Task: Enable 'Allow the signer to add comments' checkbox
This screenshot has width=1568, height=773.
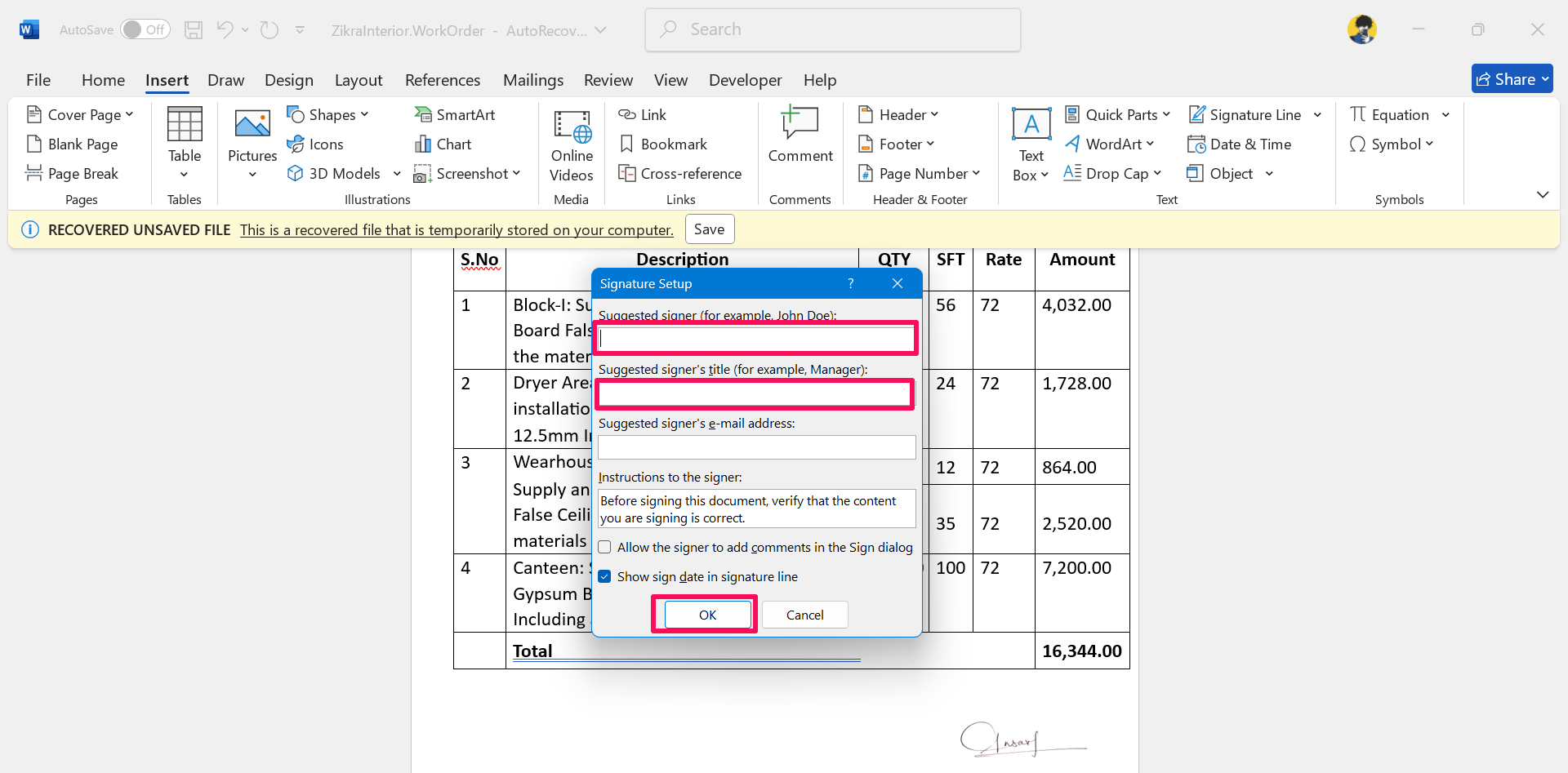Action: coord(604,548)
